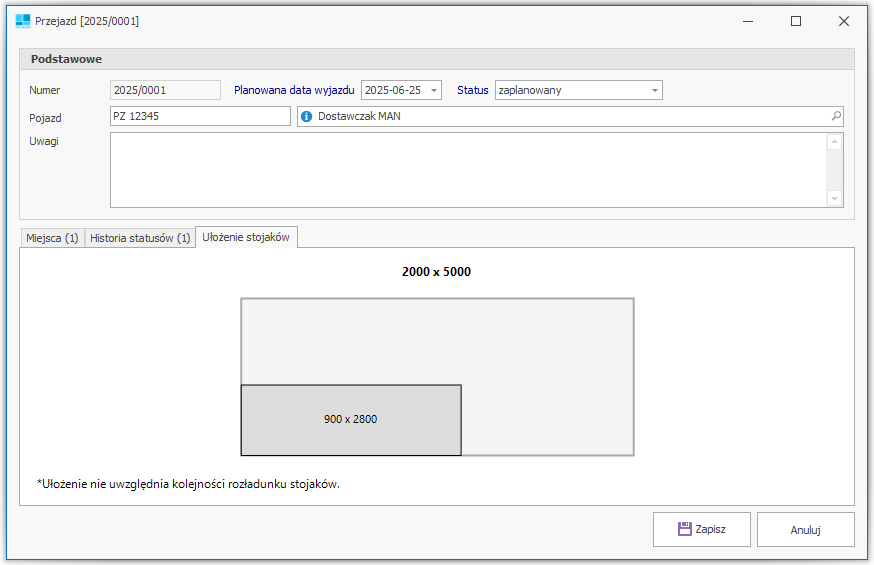Close the Przejazd [2025/0001] window
The height and width of the screenshot is (565, 874).
coord(843,21)
